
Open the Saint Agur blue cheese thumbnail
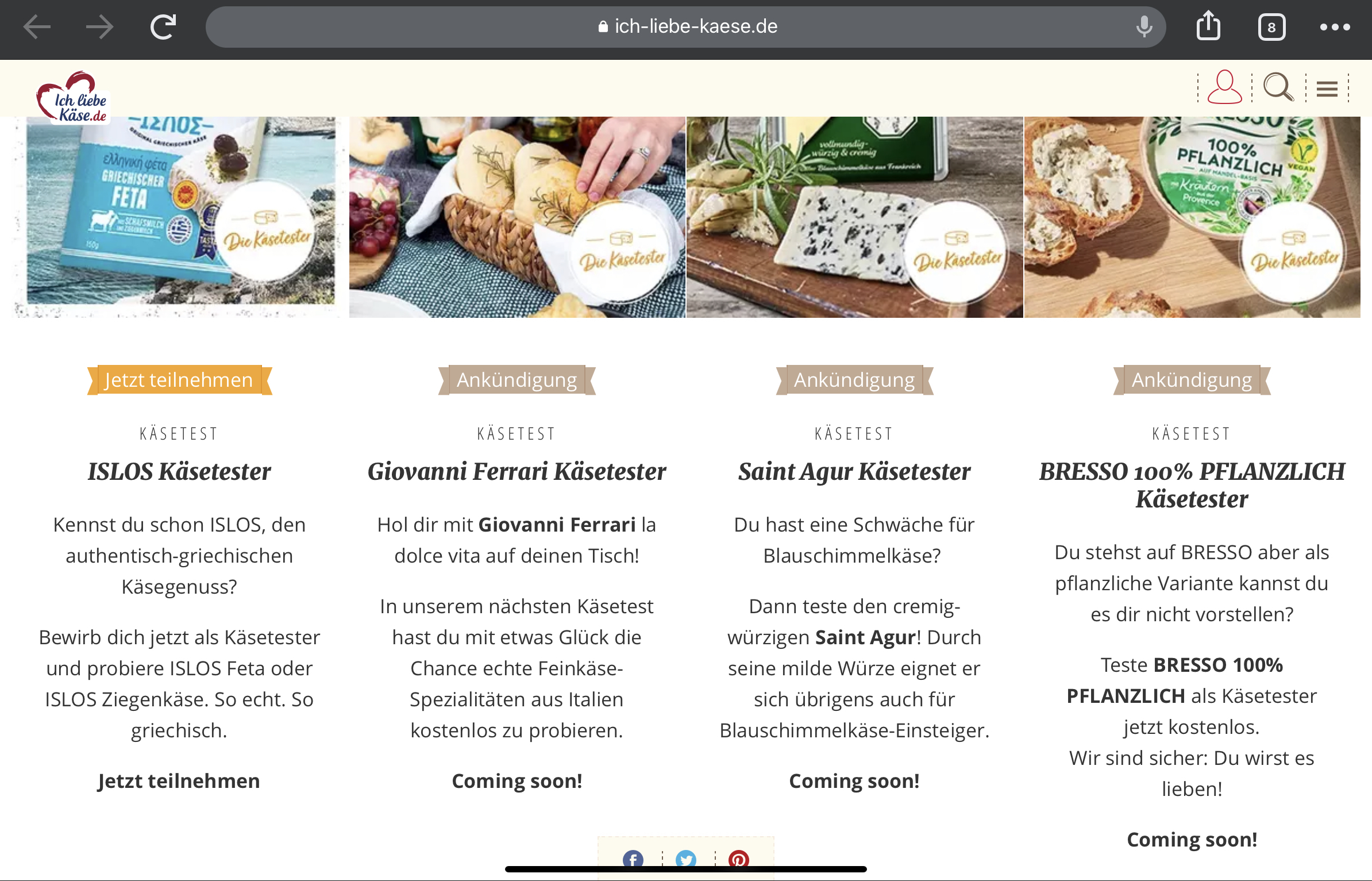click(x=854, y=217)
